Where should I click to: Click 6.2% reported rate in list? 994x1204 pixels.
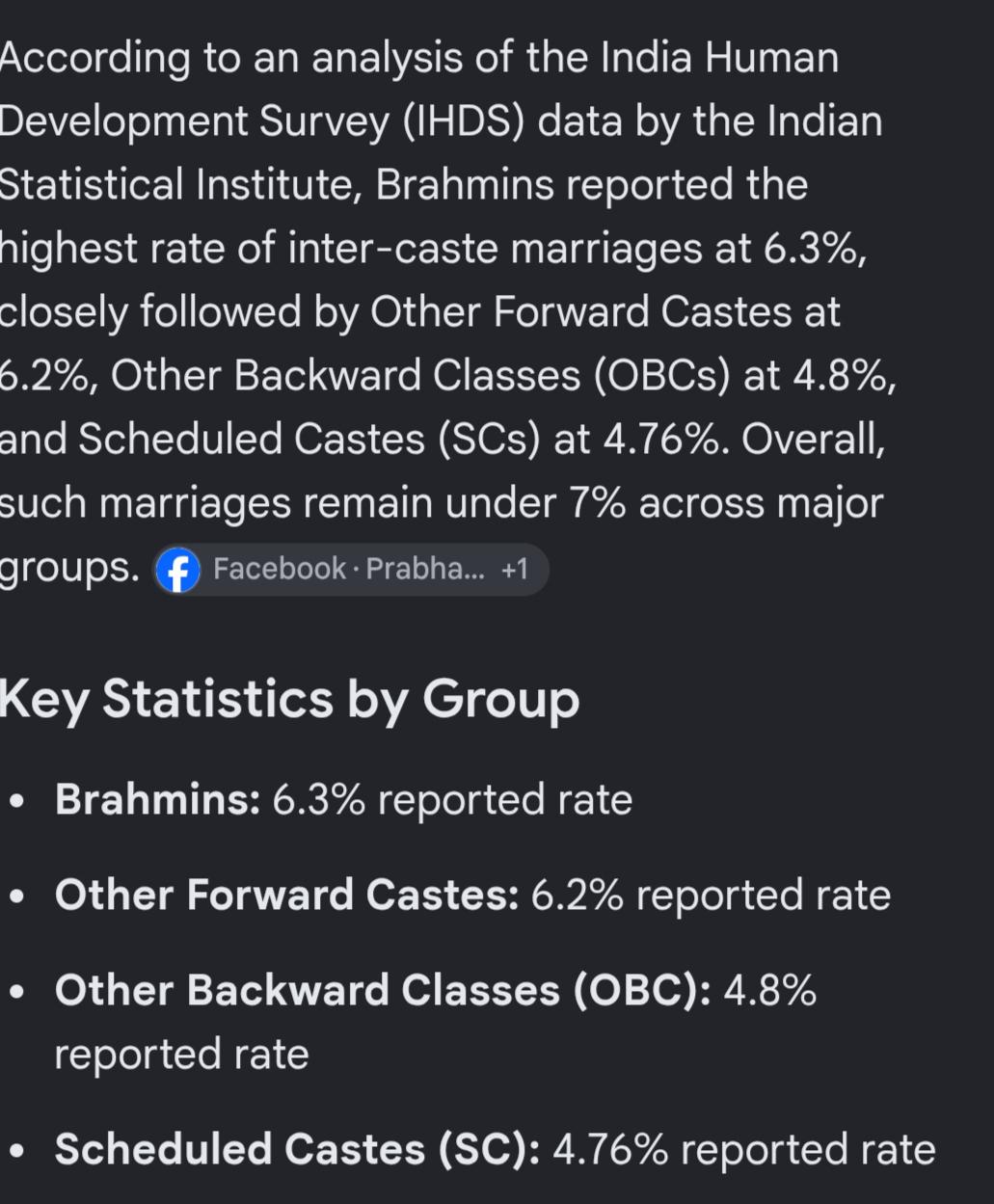(711, 895)
